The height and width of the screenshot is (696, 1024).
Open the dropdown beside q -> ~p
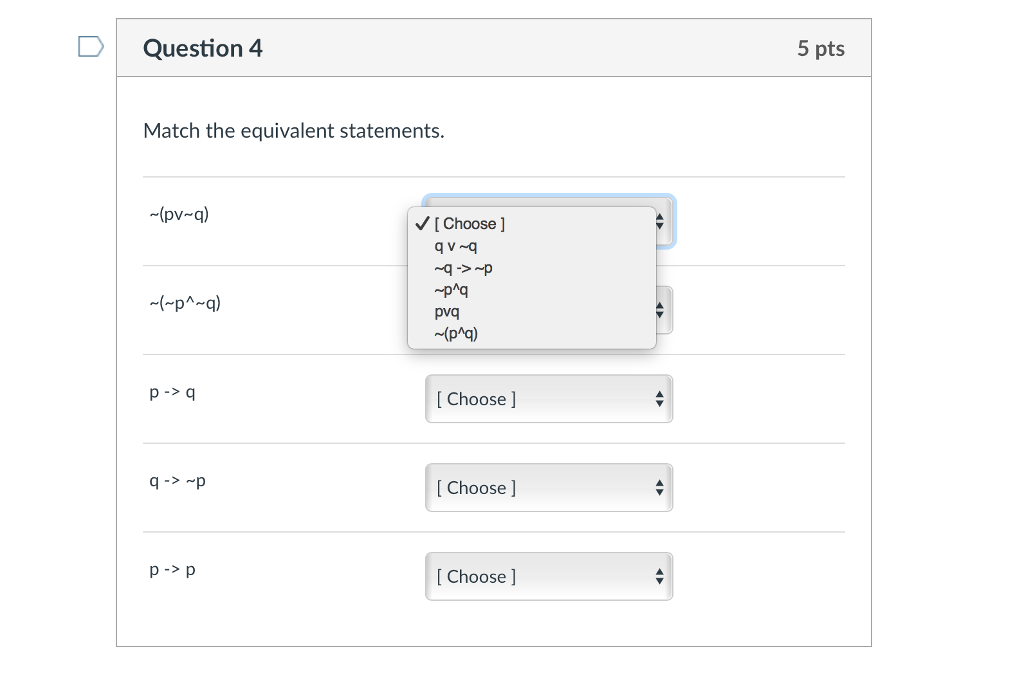coord(549,487)
